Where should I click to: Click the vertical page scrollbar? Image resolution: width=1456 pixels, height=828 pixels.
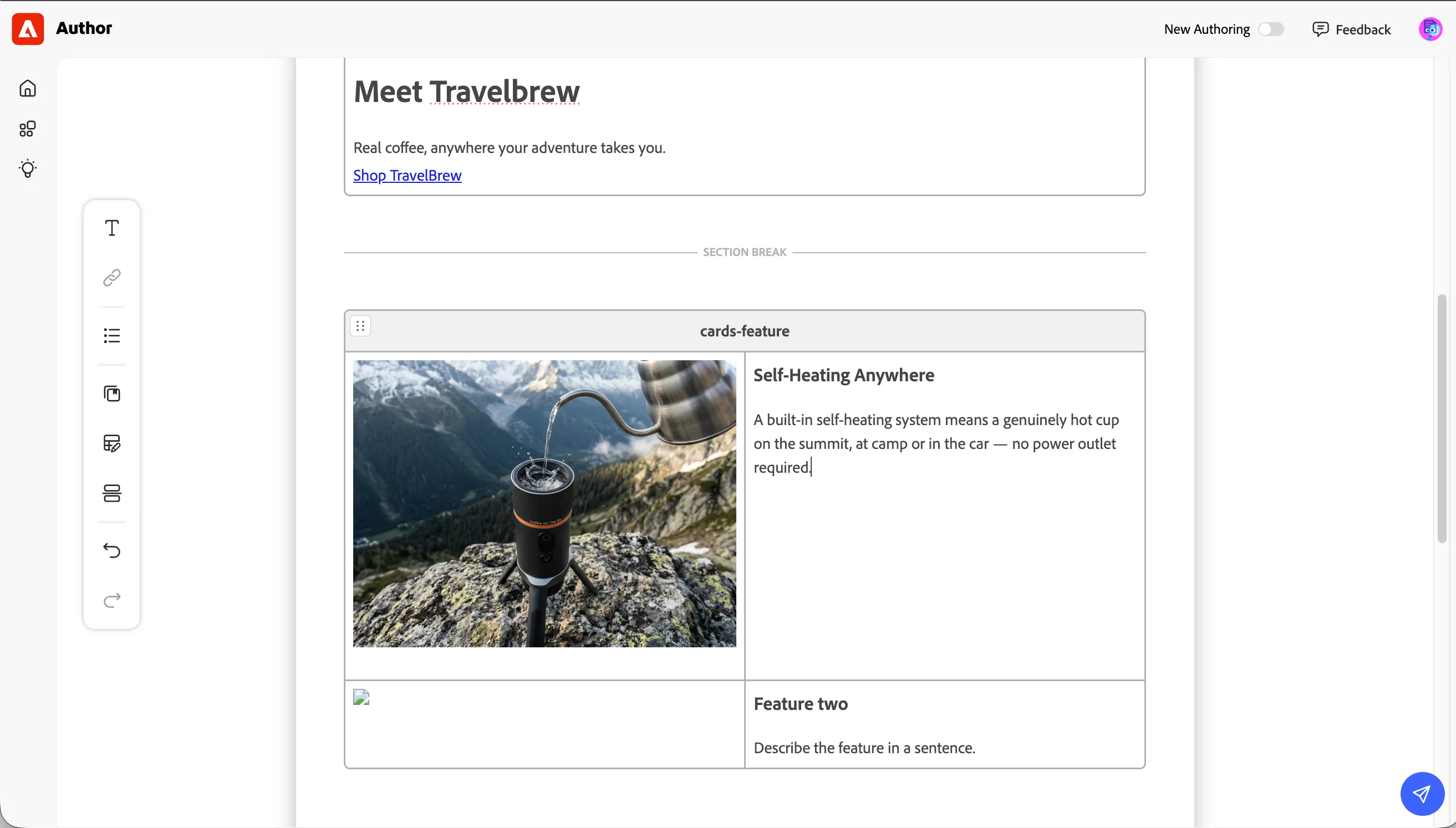1441,418
